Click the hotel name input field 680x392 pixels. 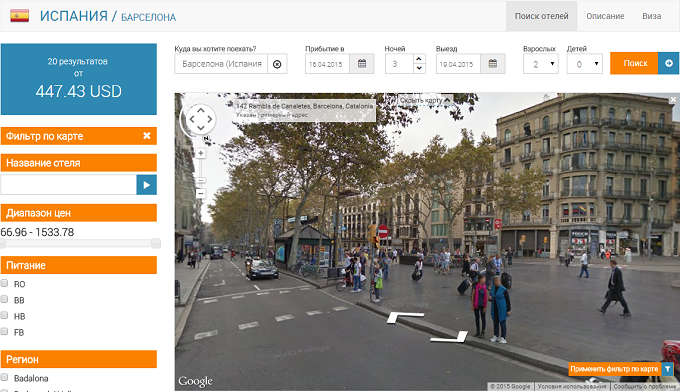click(x=69, y=185)
